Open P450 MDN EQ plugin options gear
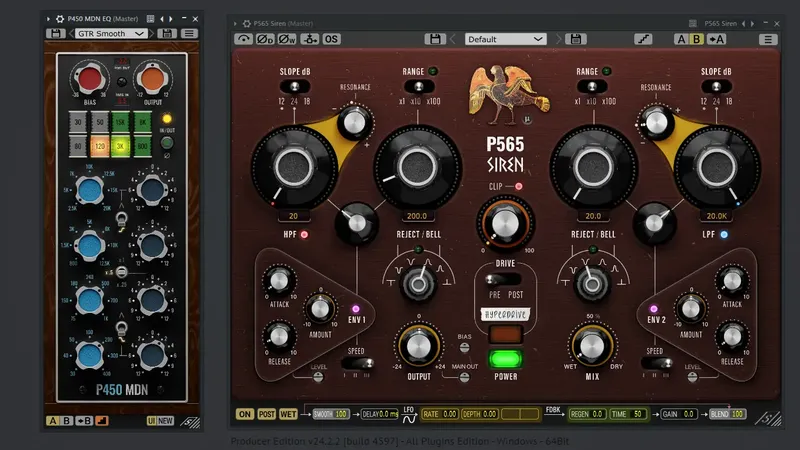The width and height of the screenshot is (800, 450). pyautogui.click(x=60, y=19)
